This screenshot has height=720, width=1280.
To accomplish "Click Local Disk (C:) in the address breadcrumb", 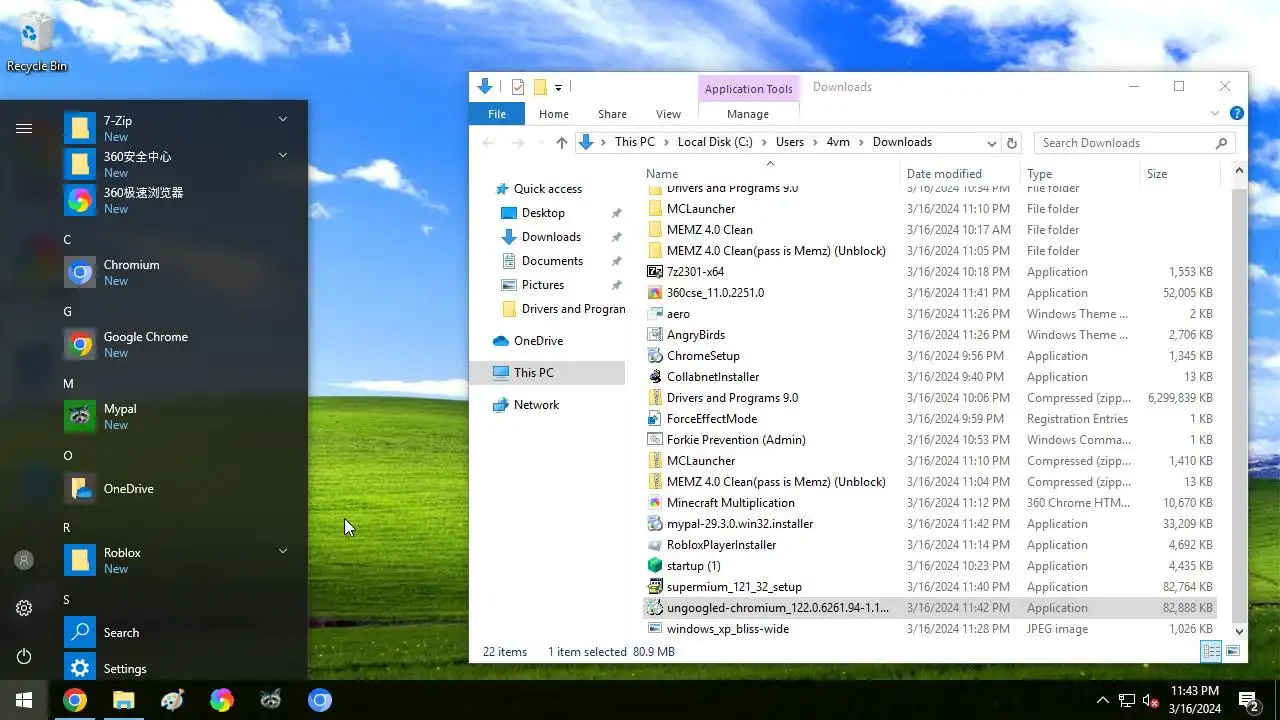I will 715,142.
